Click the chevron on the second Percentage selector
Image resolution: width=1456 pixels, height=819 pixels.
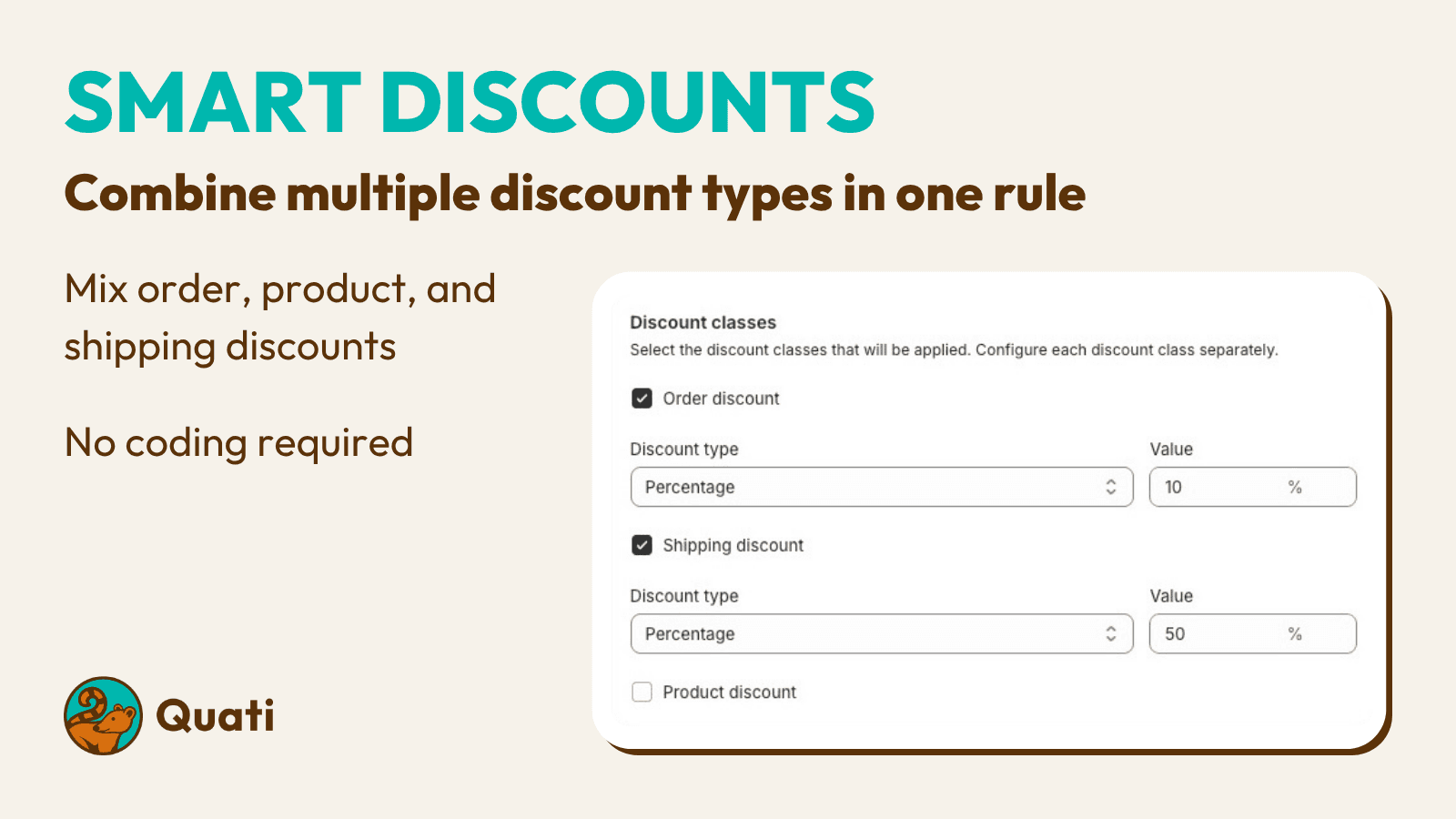coord(1109,633)
